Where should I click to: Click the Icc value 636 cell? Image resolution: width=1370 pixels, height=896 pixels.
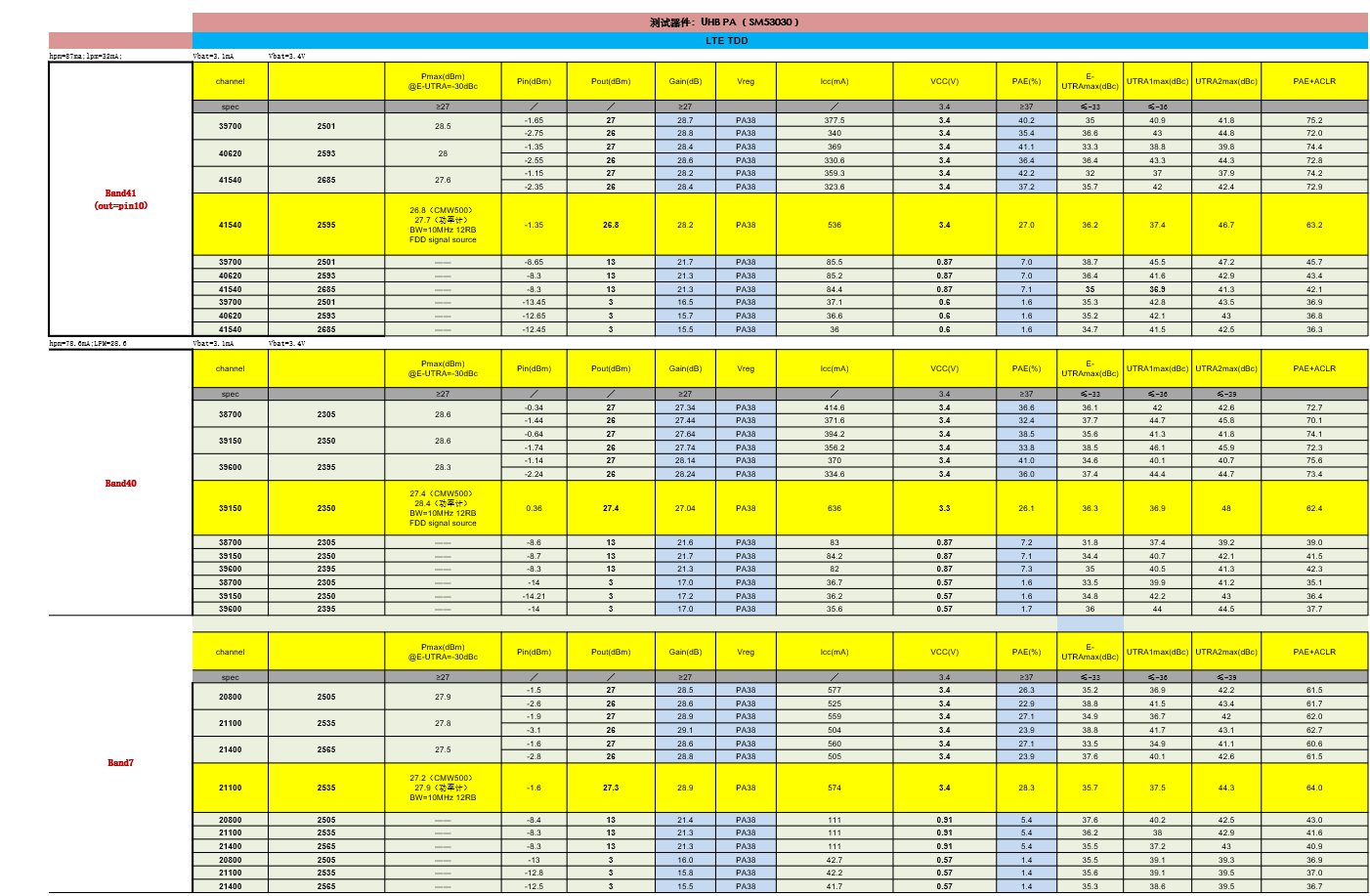[834, 508]
